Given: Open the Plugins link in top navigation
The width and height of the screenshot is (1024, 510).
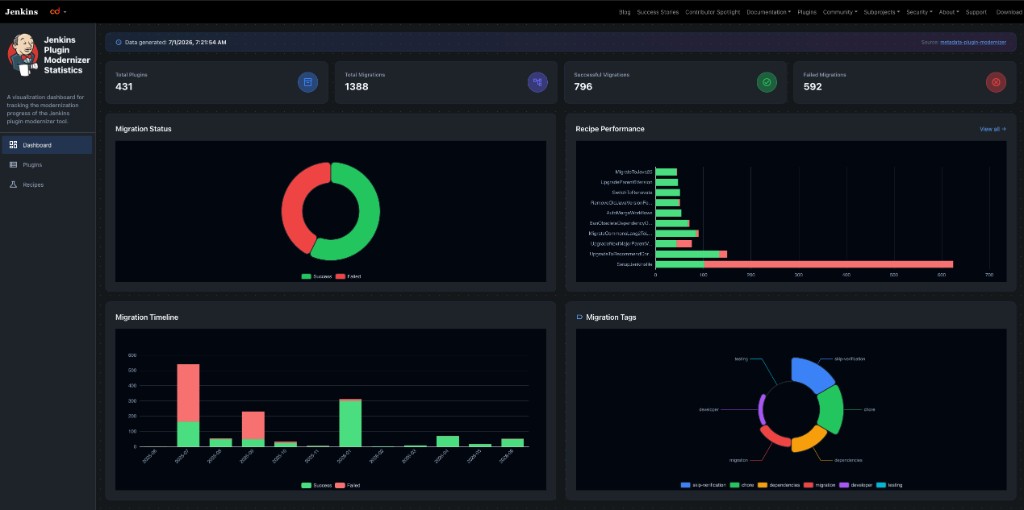Looking at the screenshot, I should (807, 12).
